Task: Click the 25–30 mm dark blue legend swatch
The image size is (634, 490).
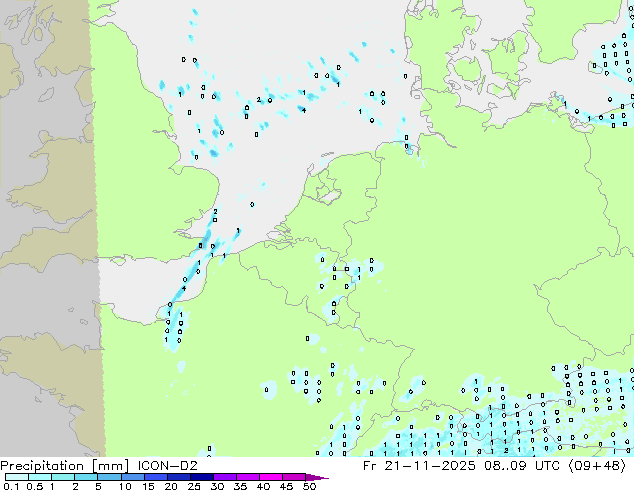Action: click(201, 477)
